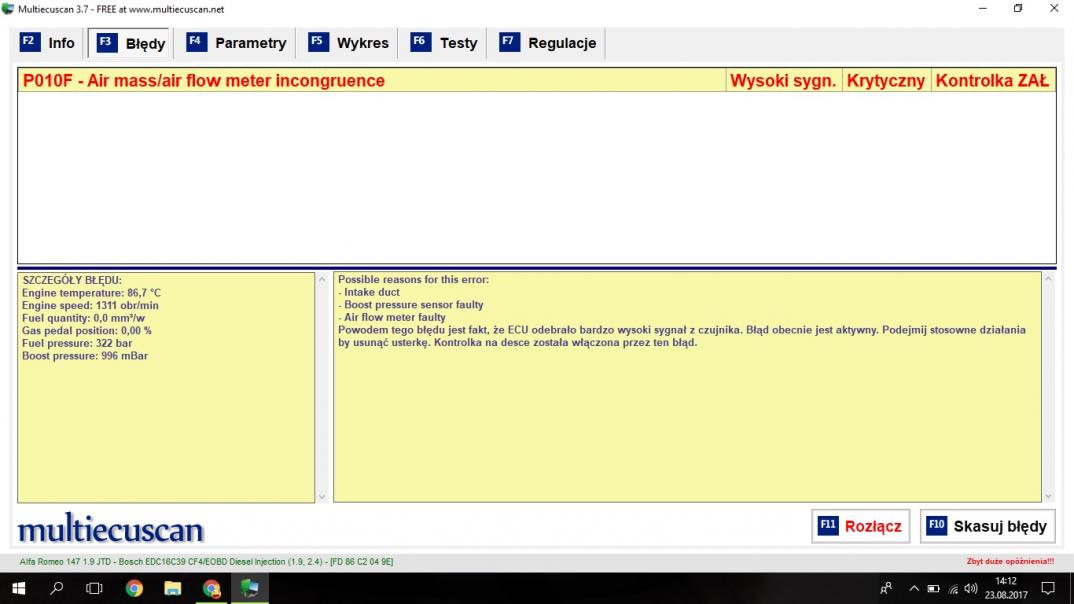
Task: Click the Multiecuscan title bar app icon
Action: (8, 9)
